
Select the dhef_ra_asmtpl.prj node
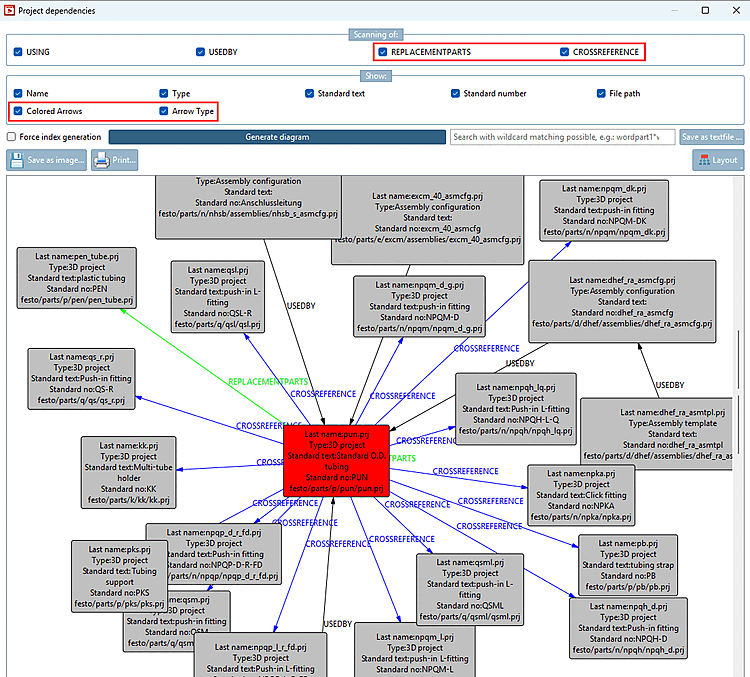pos(657,434)
